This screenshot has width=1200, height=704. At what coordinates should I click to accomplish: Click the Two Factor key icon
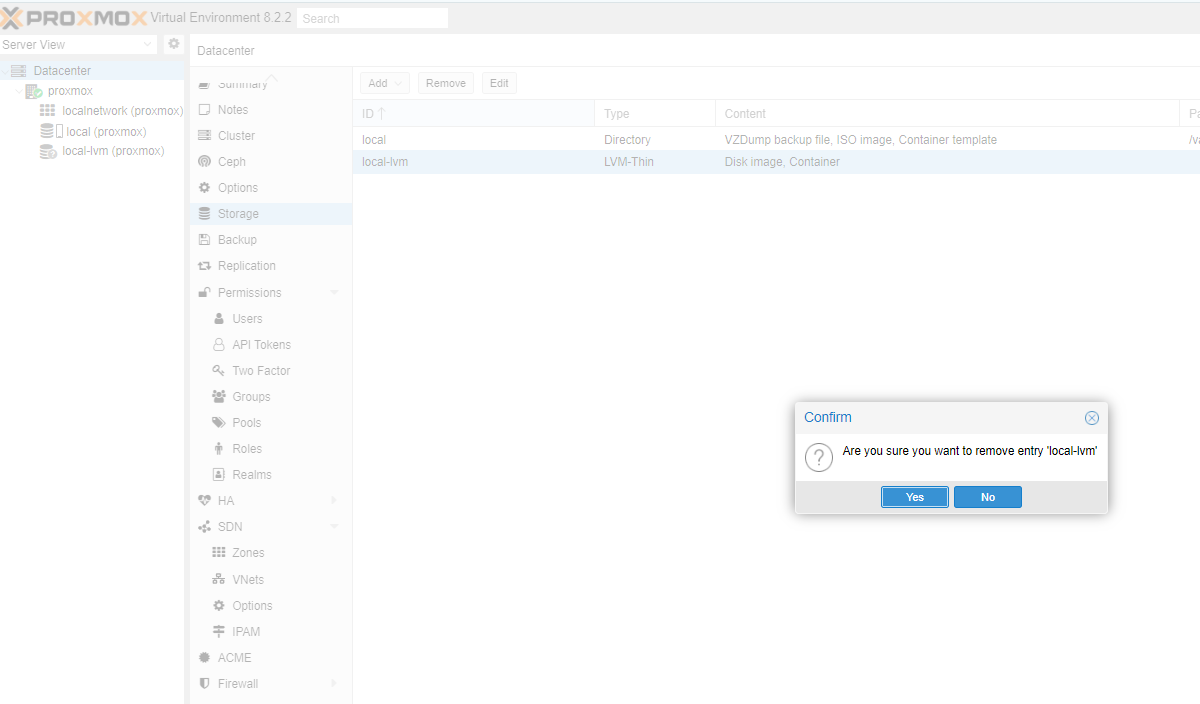pyautogui.click(x=219, y=371)
